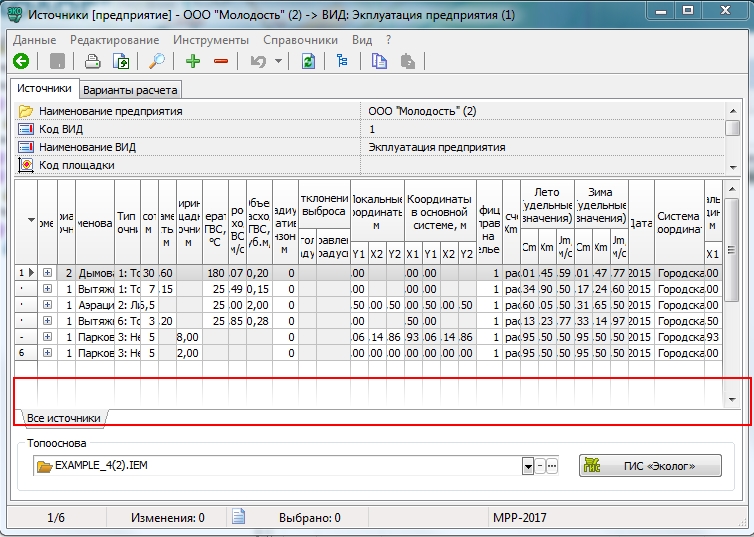The height and width of the screenshot is (537, 754).
Task: Select the Эксплуатация предприятия value cell
Action: pyautogui.click(x=542, y=147)
